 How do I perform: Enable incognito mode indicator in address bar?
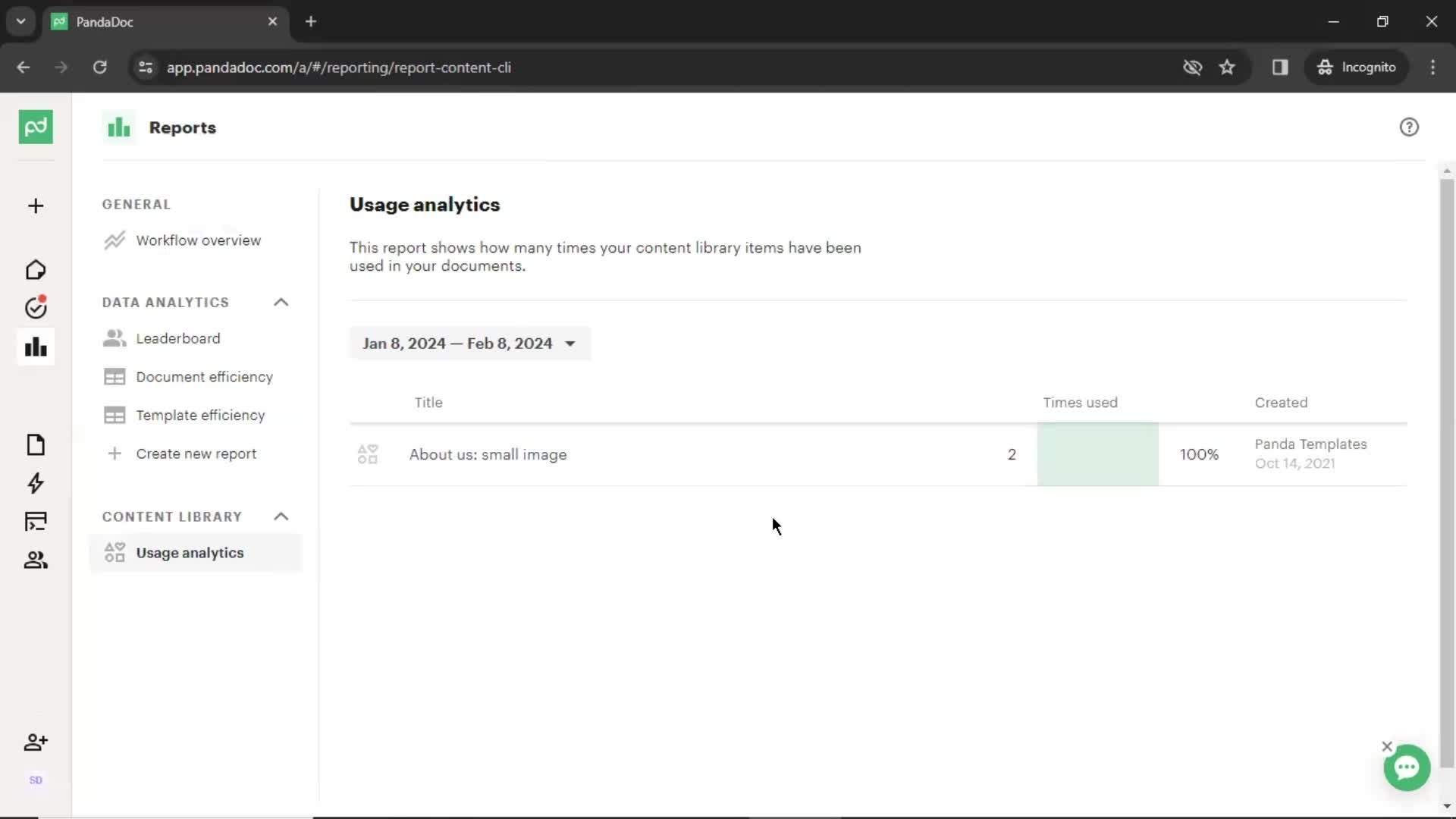1357,67
